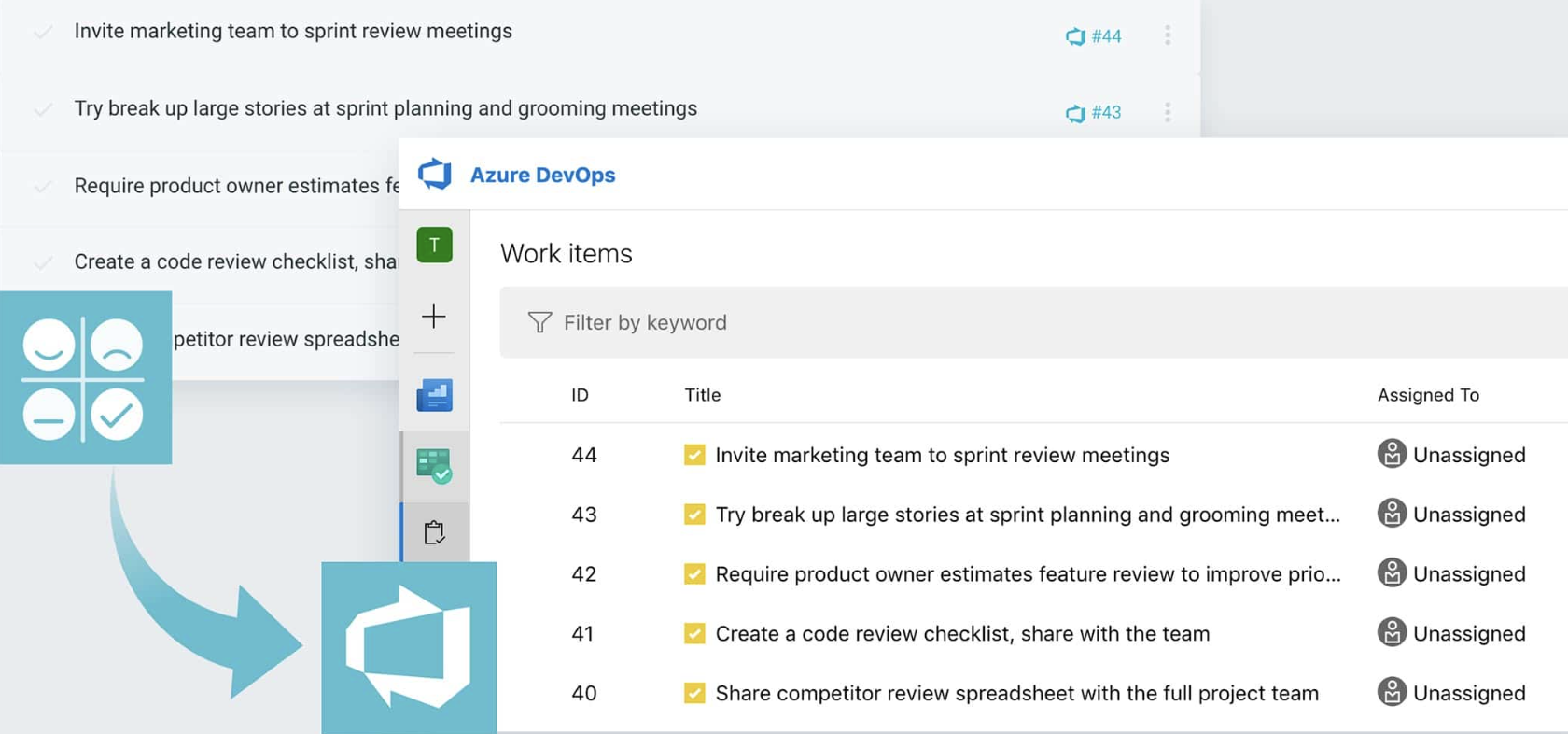Image resolution: width=1568 pixels, height=734 pixels.
Task: Click Try break up large stories action in background list
Action: [x=385, y=108]
